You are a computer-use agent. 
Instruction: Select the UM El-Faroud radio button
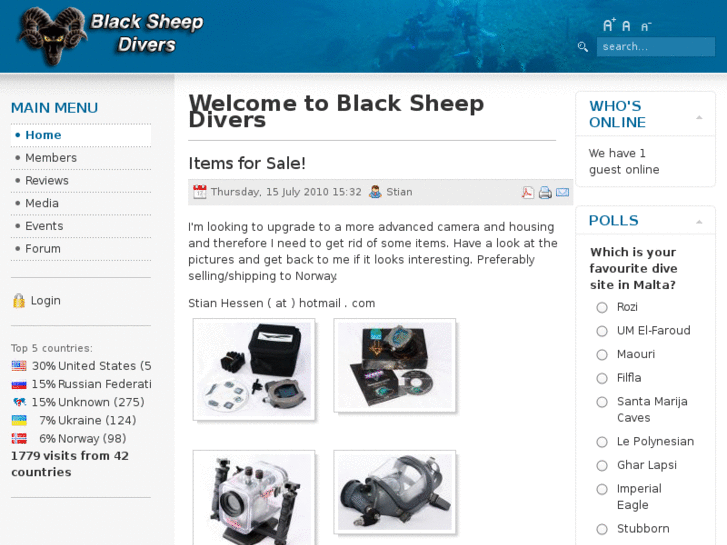[x=602, y=331]
